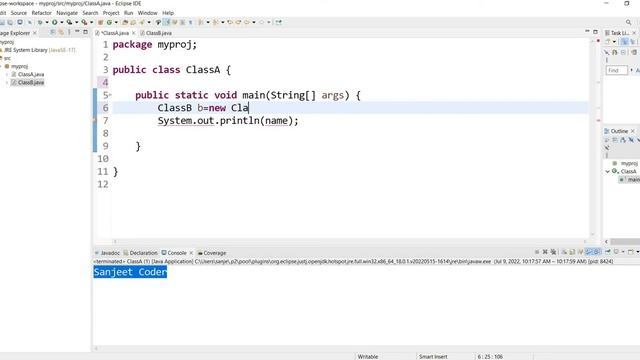The height and width of the screenshot is (360, 640).
Task: Toggle Mark Occurrences in toolbar
Action: pyautogui.click(x=167, y=22)
